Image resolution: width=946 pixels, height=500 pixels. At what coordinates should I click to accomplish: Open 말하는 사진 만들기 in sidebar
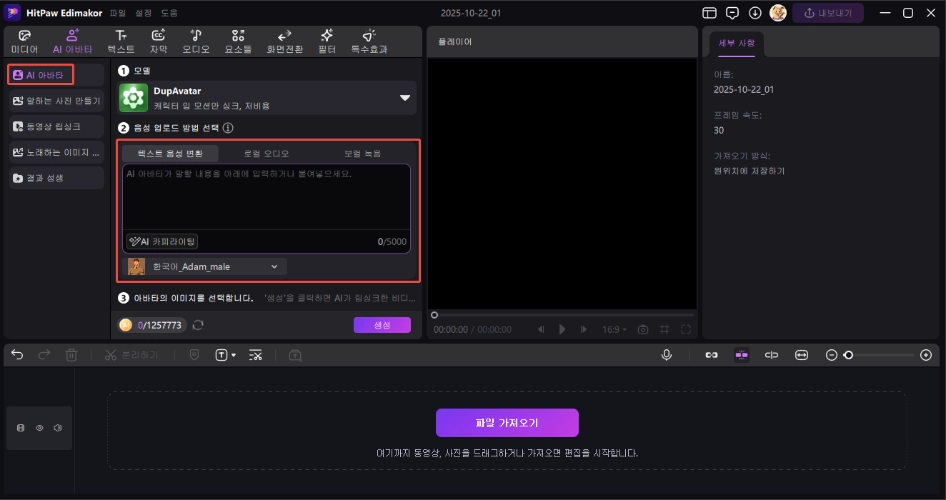click(56, 101)
